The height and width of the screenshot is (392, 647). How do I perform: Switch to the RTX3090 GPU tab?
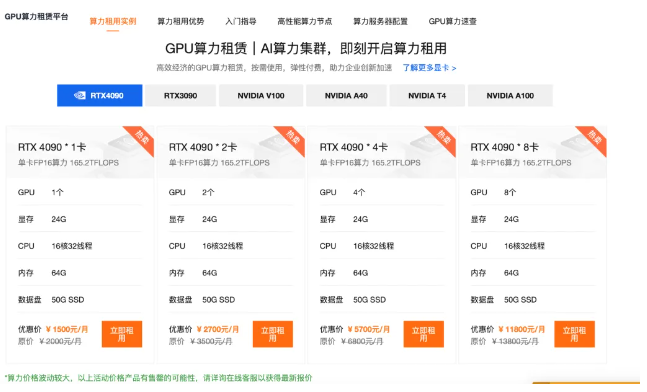(180, 95)
